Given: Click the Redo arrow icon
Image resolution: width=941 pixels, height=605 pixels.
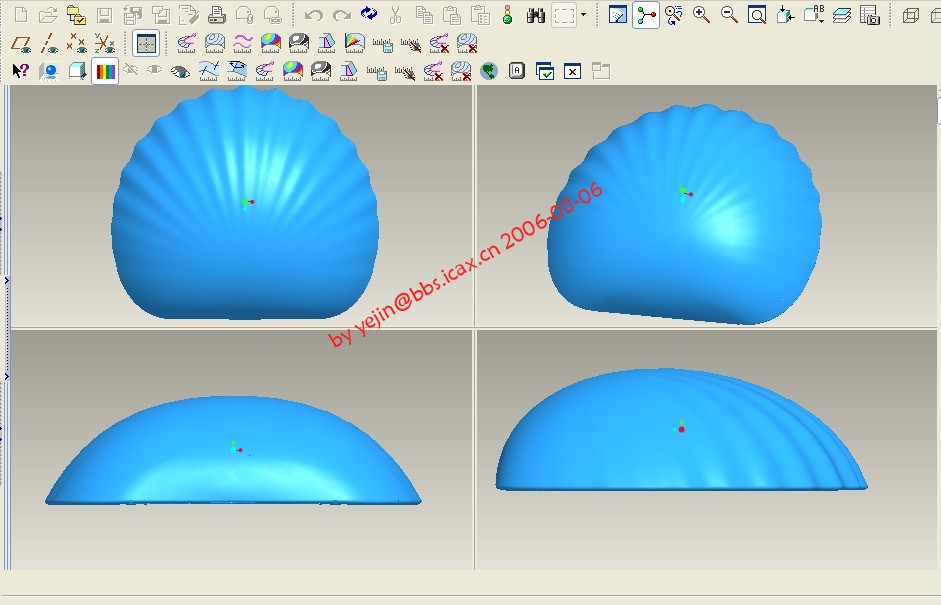Looking at the screenshot, I should [x=341, y=15].
